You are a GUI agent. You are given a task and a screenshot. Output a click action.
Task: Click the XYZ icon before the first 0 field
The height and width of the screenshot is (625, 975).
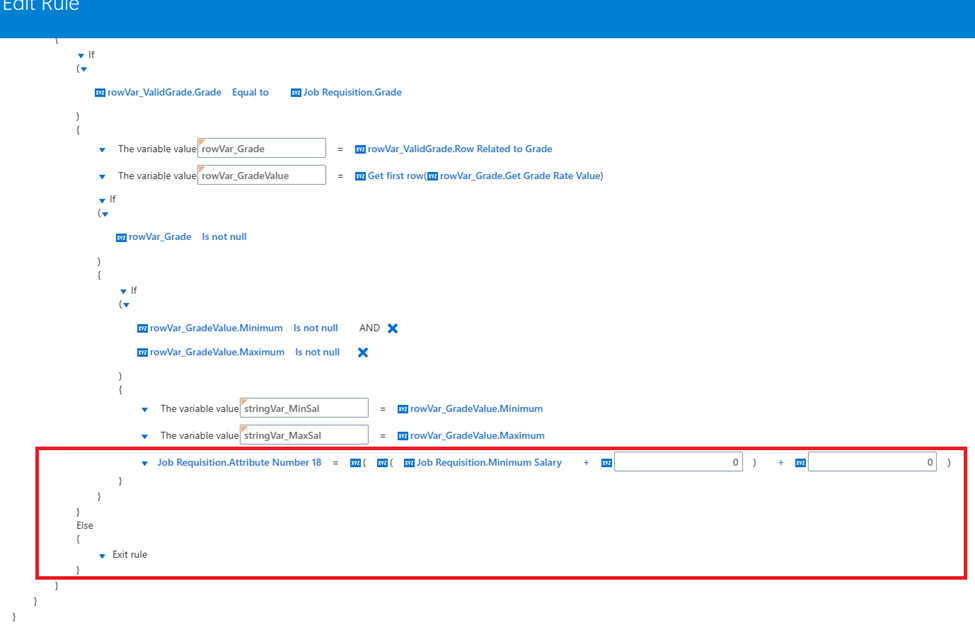tap(608, 462)
